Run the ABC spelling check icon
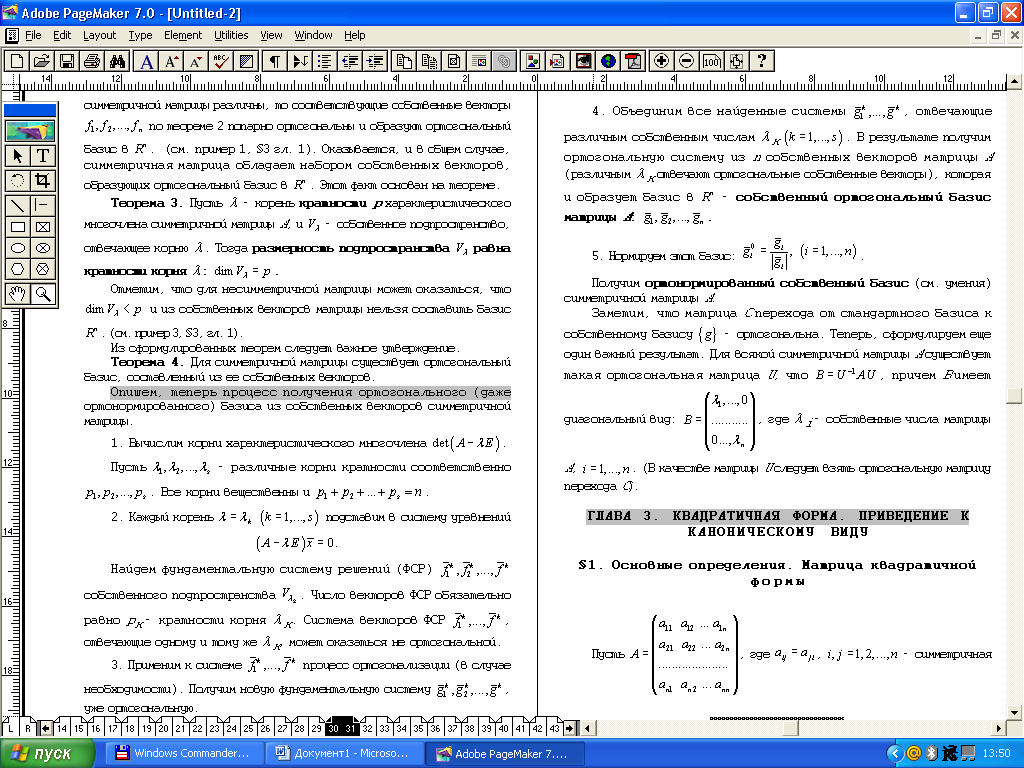The height and width of the screenshot is (768, 1024). [x=221, y=61]
